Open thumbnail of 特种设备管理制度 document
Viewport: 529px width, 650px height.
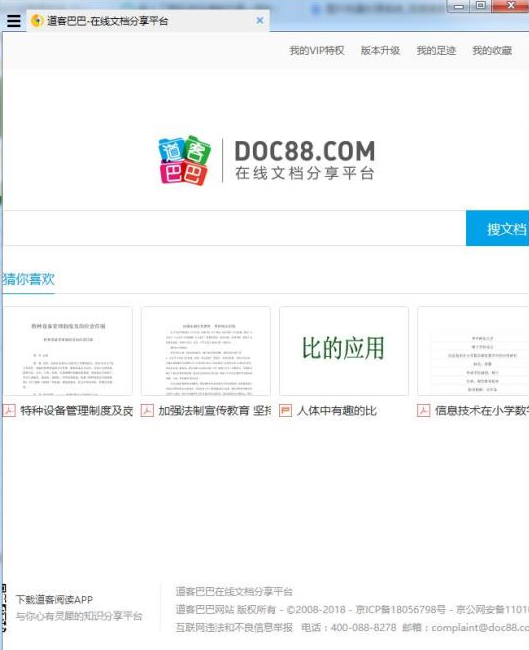click(x=68, y=351)
